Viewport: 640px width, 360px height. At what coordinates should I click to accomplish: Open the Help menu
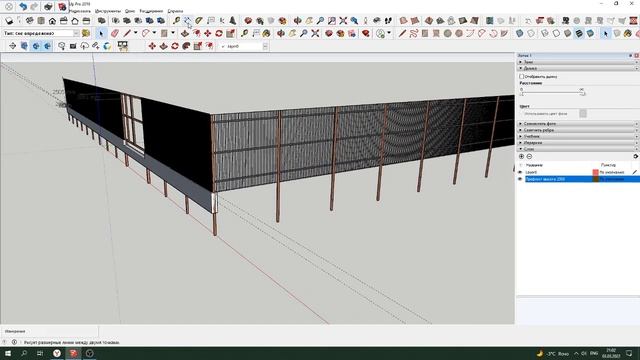175,11
